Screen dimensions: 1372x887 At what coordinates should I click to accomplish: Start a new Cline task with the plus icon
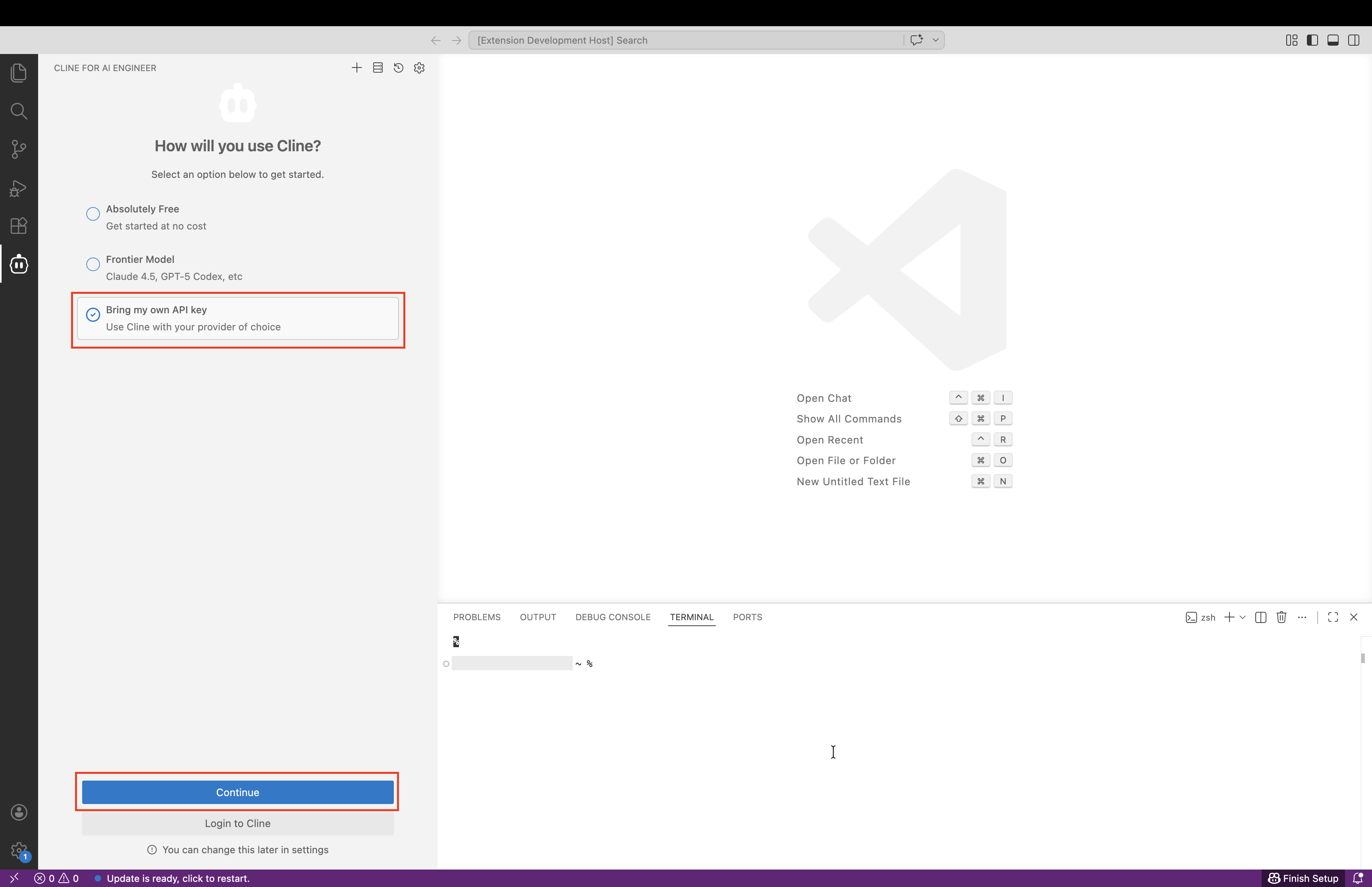tap(356, 67)
